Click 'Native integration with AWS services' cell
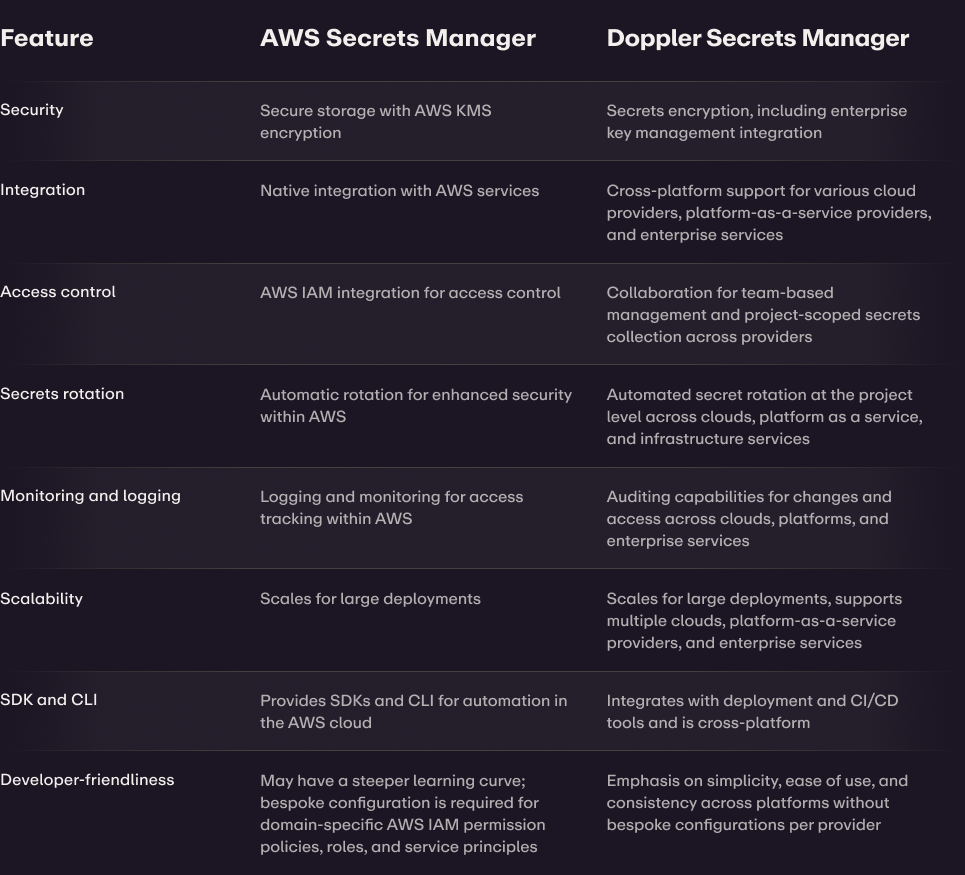This screenshot has height=875, width=965. pyautogui.click(x=399, y=191)
